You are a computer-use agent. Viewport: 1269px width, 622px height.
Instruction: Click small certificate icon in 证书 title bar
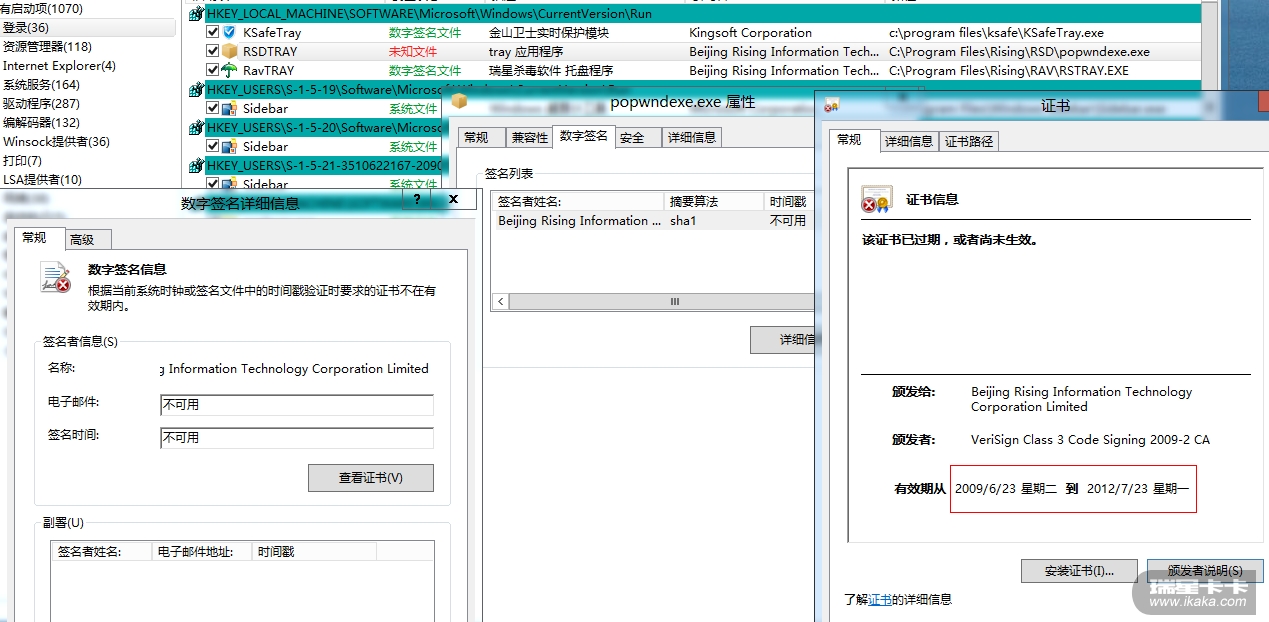click(832, 105)
